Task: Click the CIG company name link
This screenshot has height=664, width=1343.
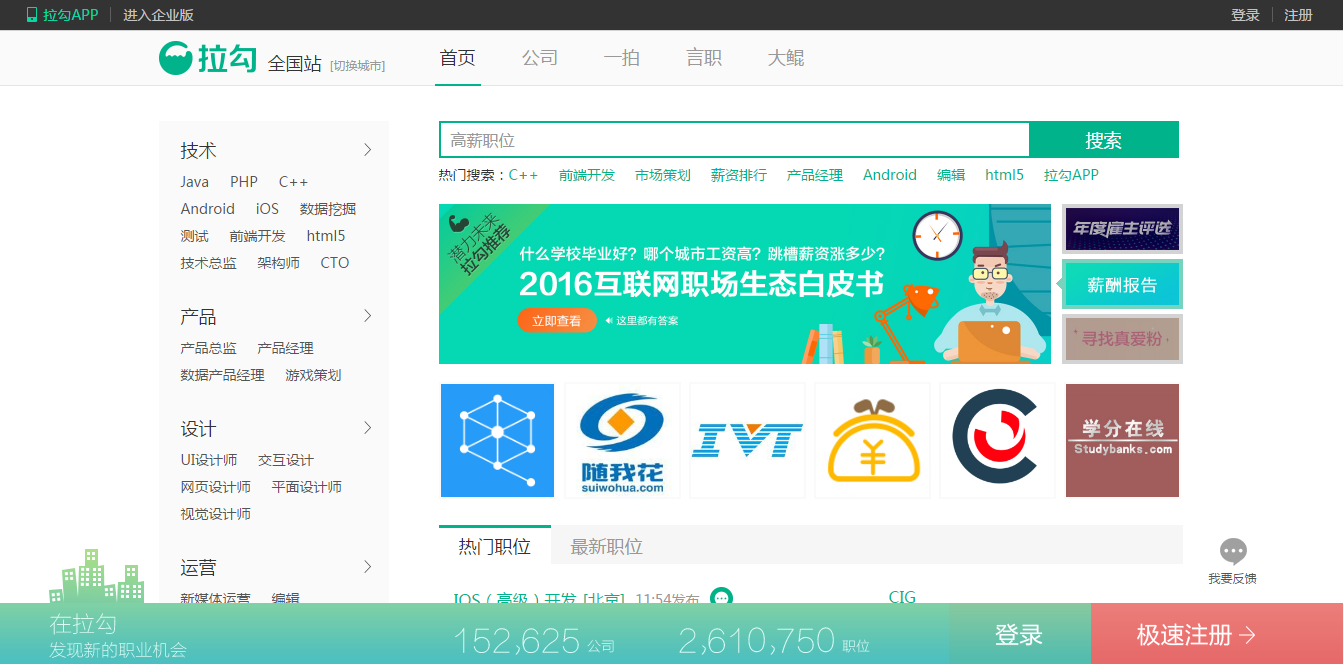Action: coord(902,598)
